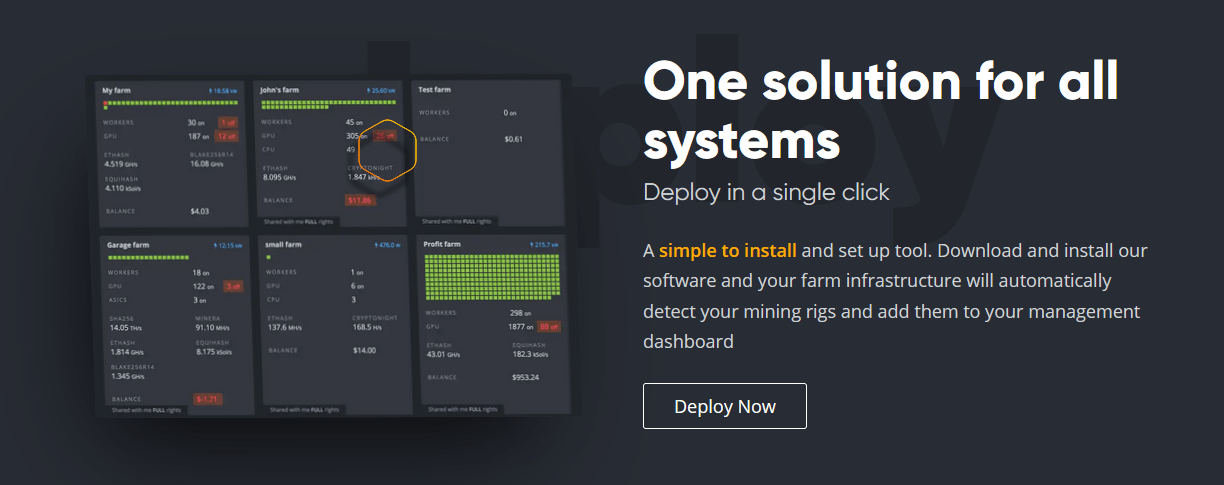Click the red offline worker square in My farm
This screenshot has width=1224, height=485.
coord(105,103)
